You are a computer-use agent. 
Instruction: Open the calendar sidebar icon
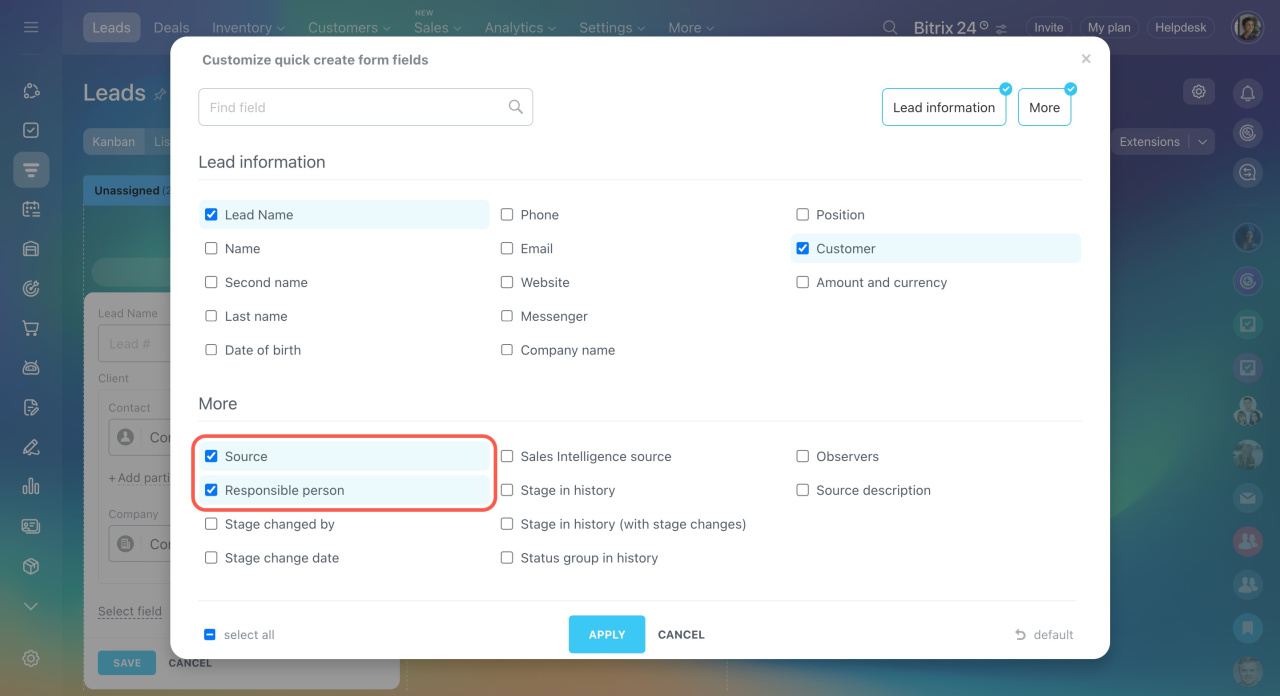tap(31, 209)
